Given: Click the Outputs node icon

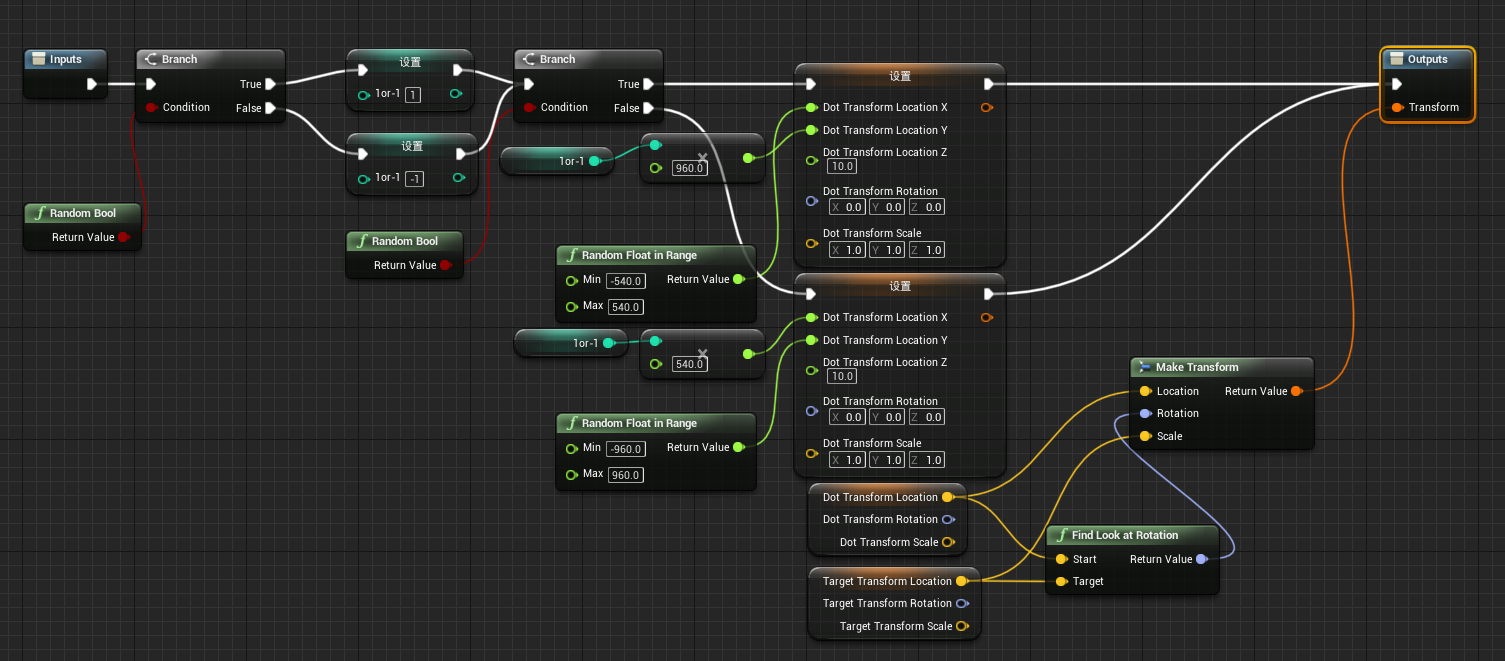Looking at the screenshot, I should [x=1396, y=59].
